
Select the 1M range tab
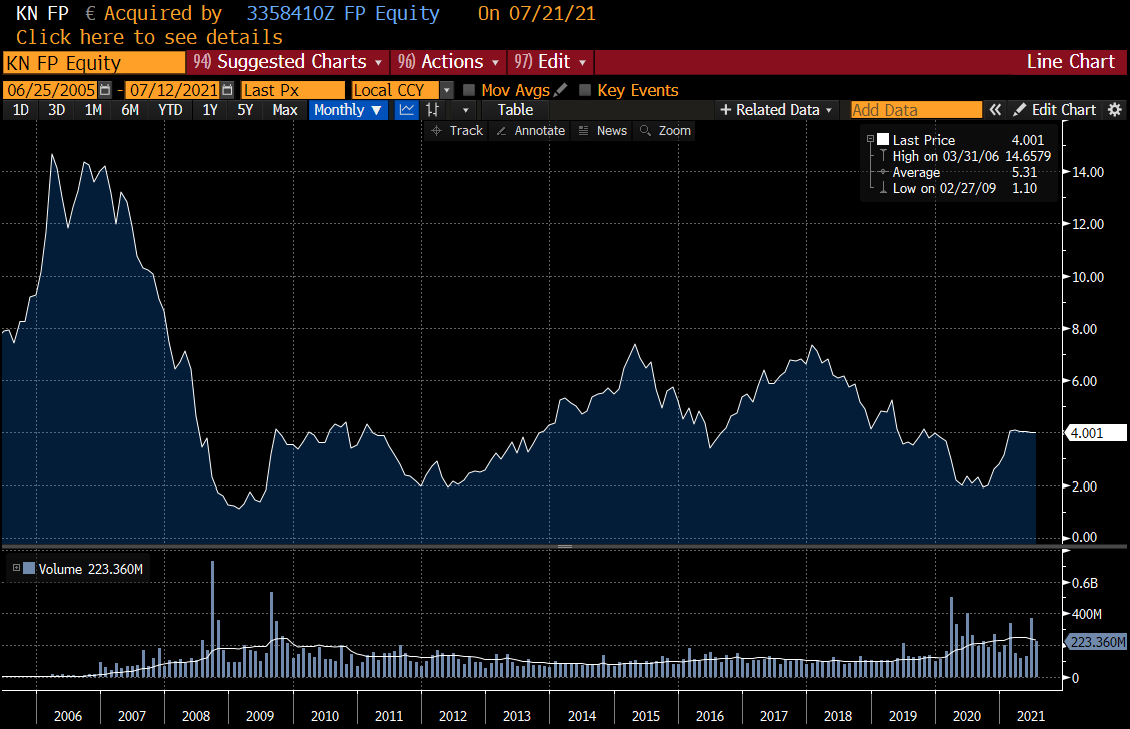tap(93, 109)
